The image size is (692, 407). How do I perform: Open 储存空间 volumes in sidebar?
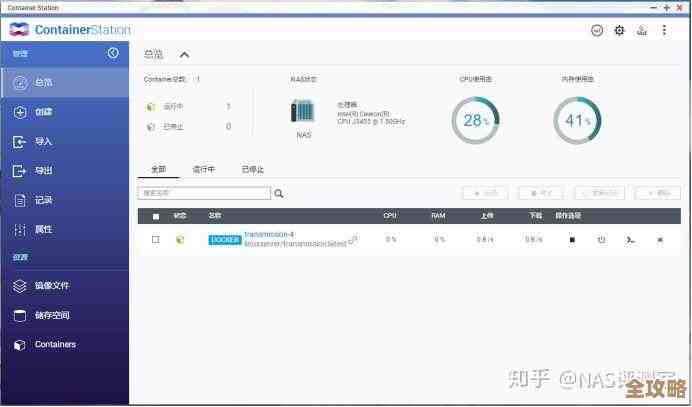click(x=65, y=315)
